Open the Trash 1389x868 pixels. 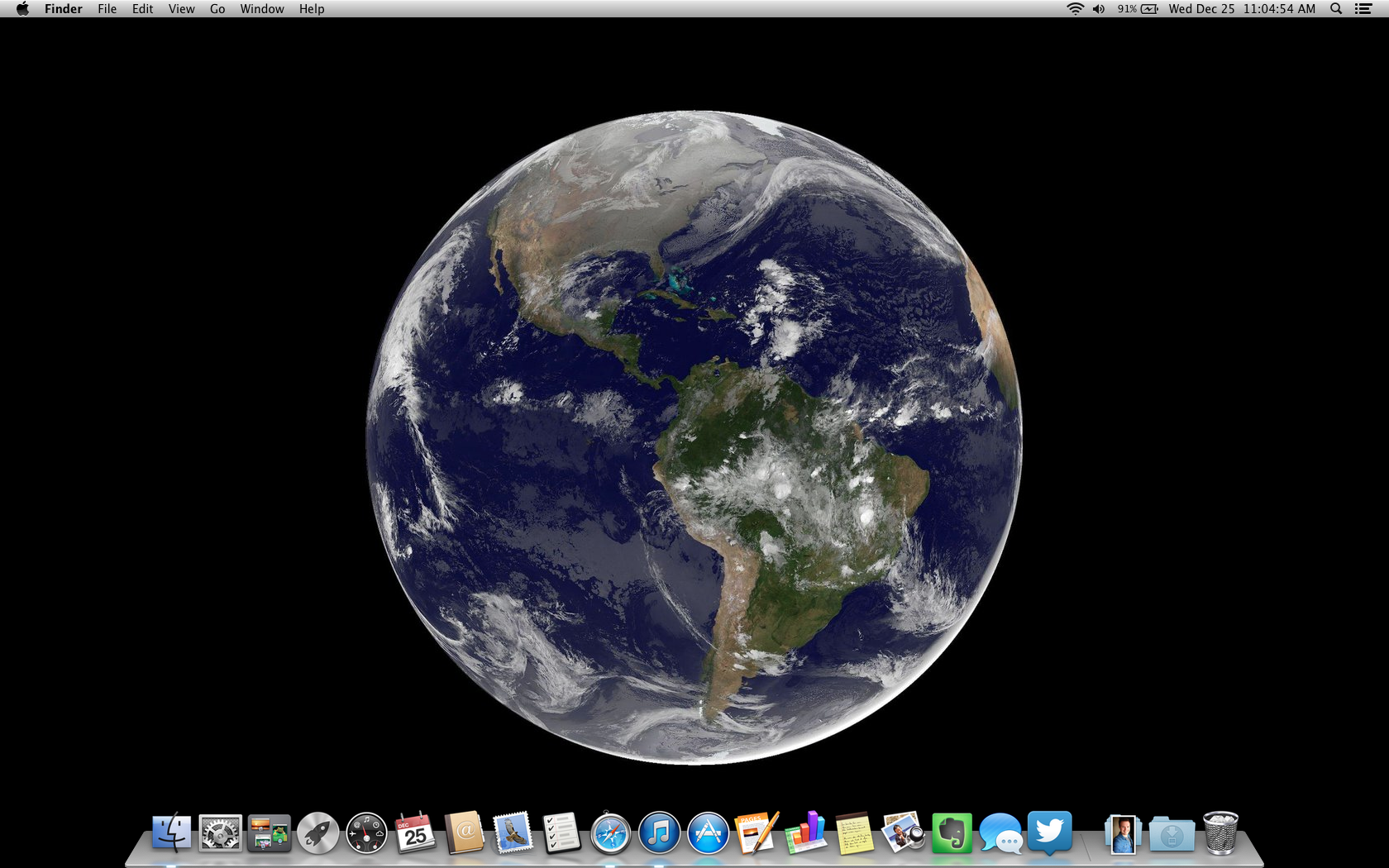(x=1220, y=832)
